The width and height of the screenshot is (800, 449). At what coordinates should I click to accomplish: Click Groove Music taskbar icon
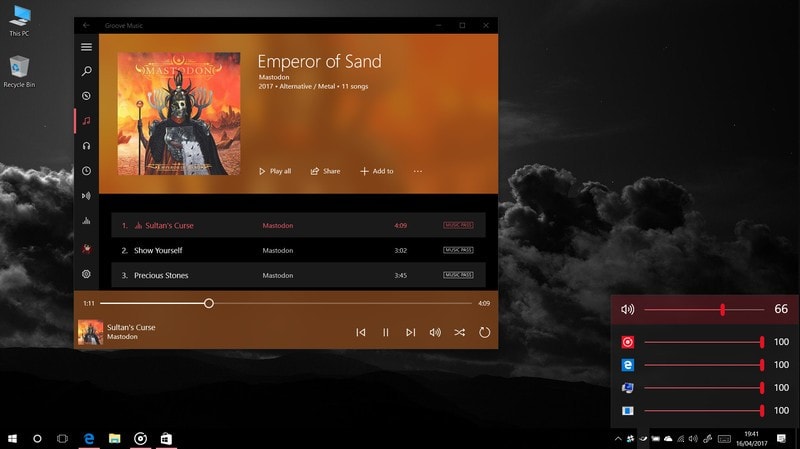[140, 438]
